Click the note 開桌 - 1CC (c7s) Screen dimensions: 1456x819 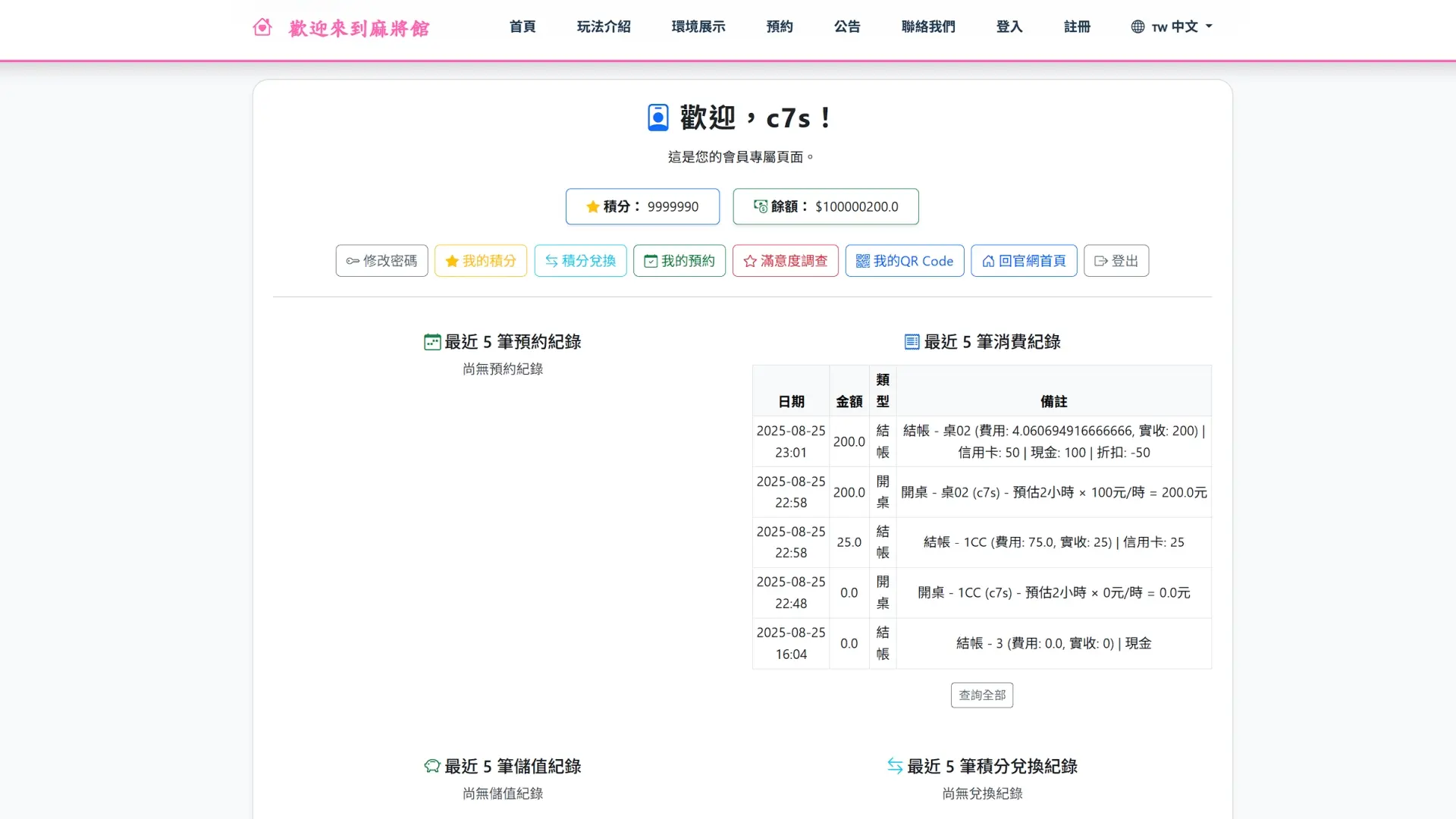(1054, 593)
